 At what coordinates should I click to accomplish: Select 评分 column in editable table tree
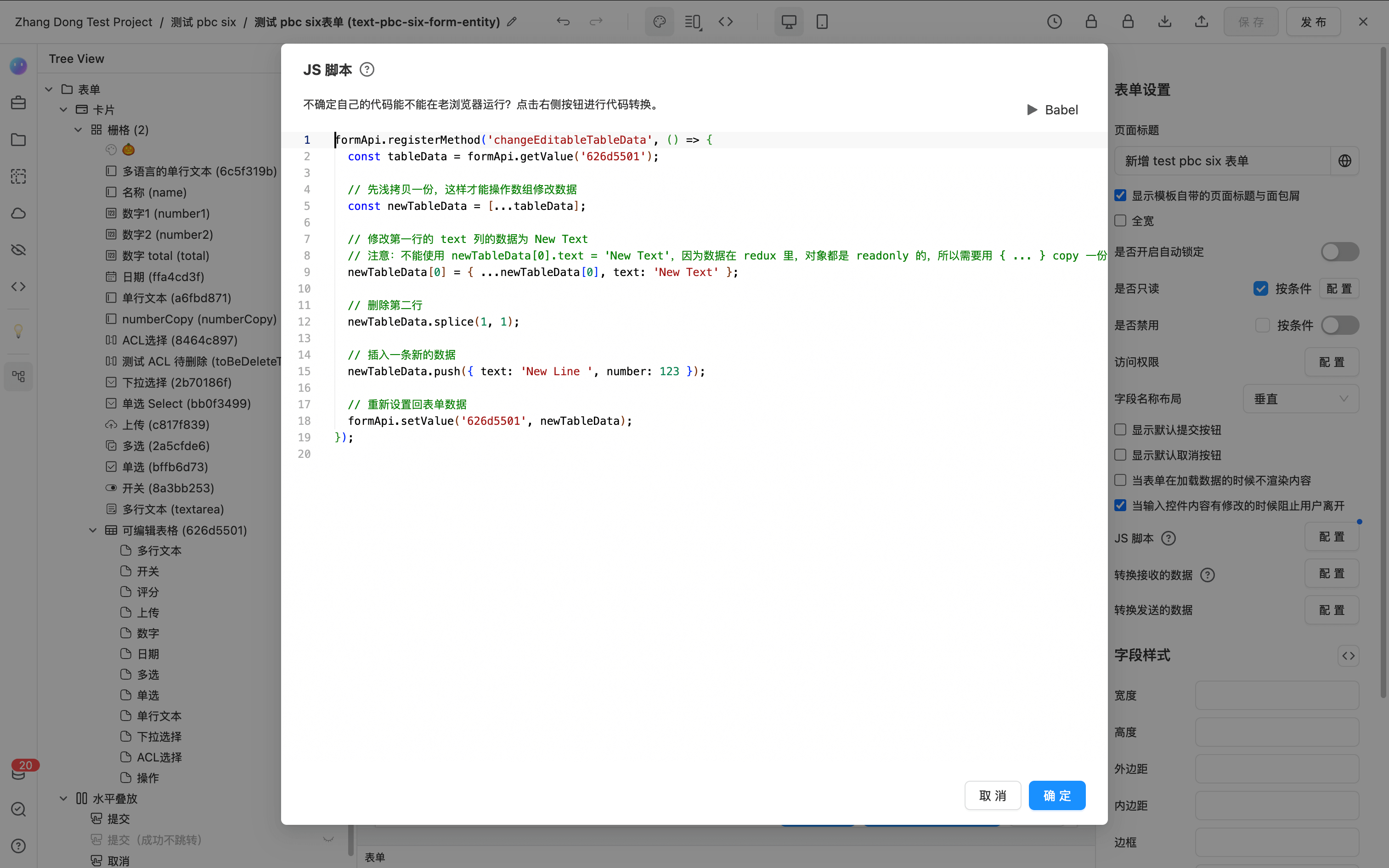[x=147, y=592]
